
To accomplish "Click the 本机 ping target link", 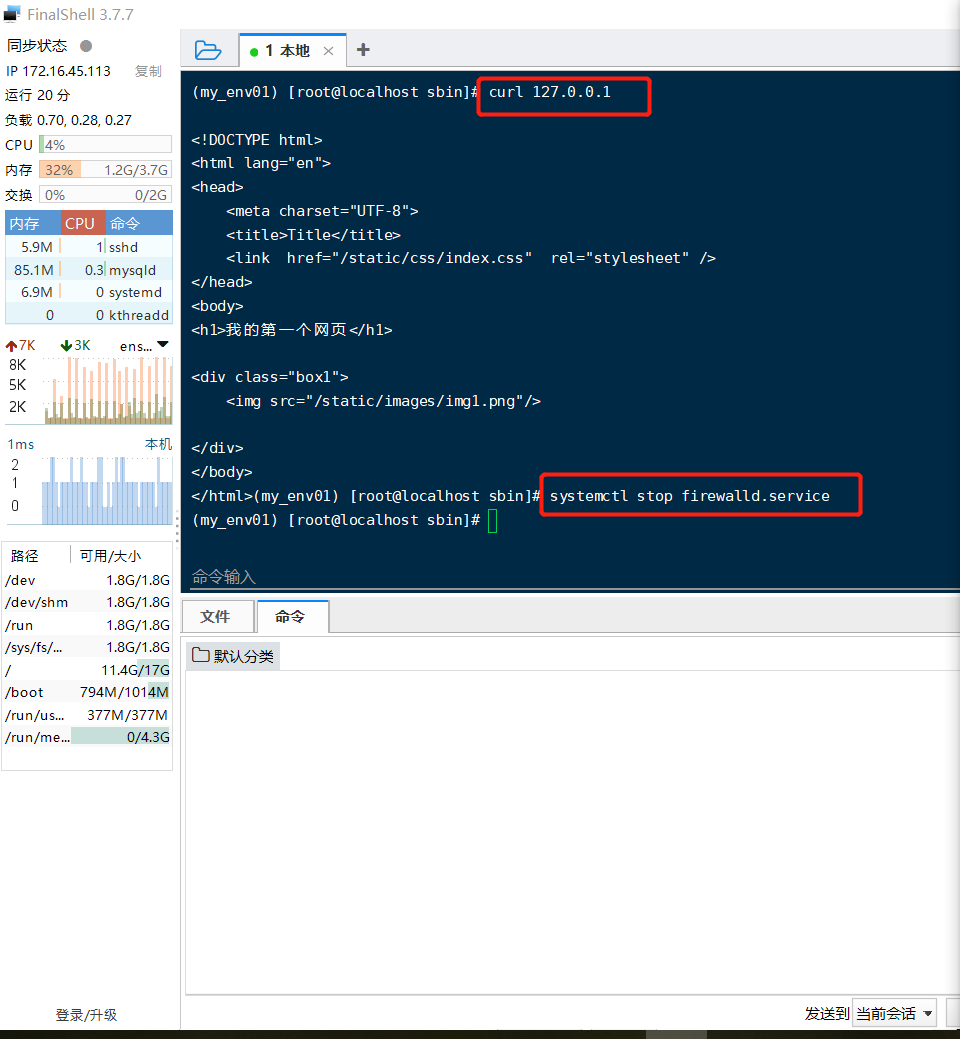I will click(158, 444).
